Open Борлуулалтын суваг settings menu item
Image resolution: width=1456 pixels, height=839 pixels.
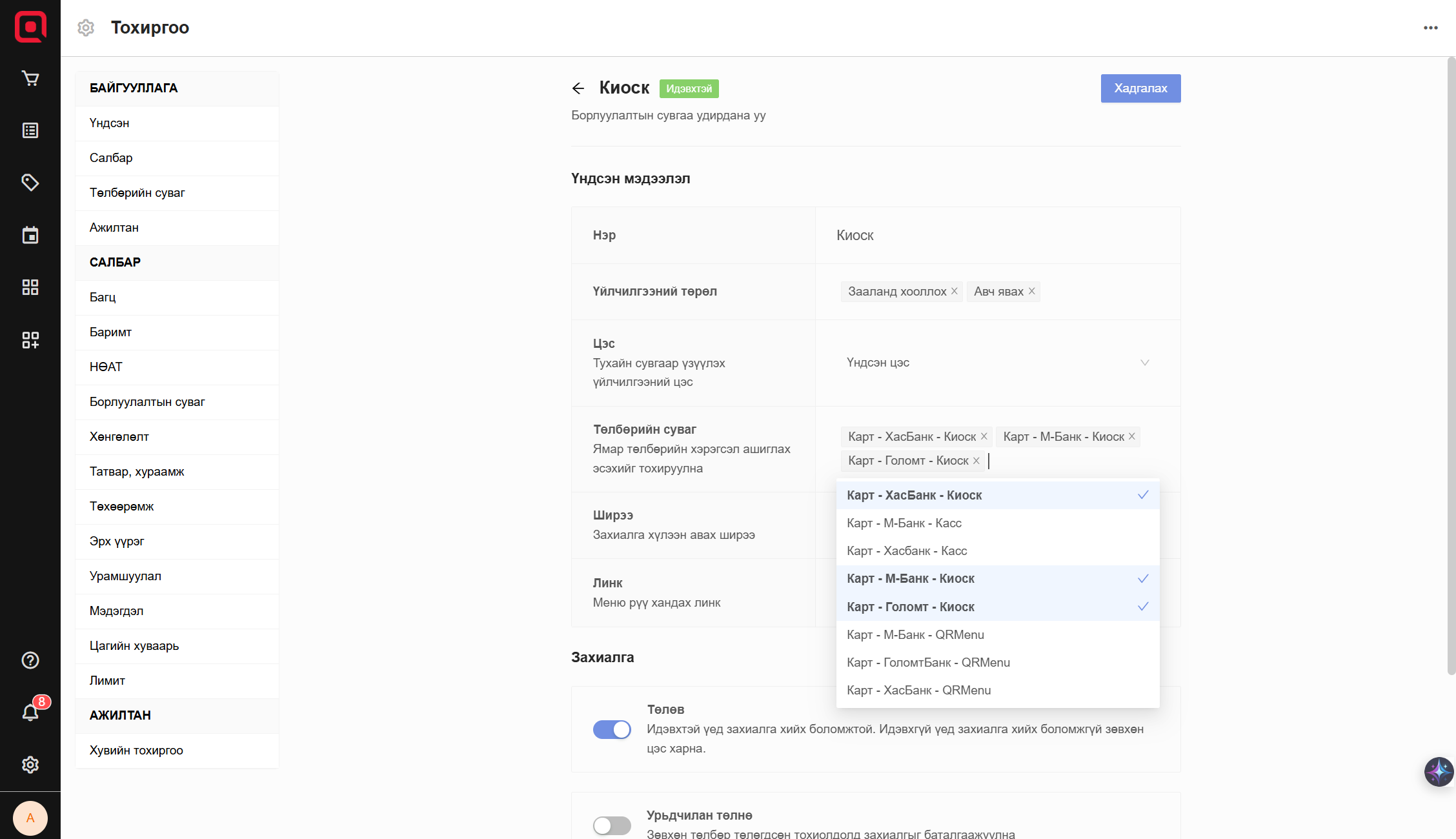click(x=147, y=402)
